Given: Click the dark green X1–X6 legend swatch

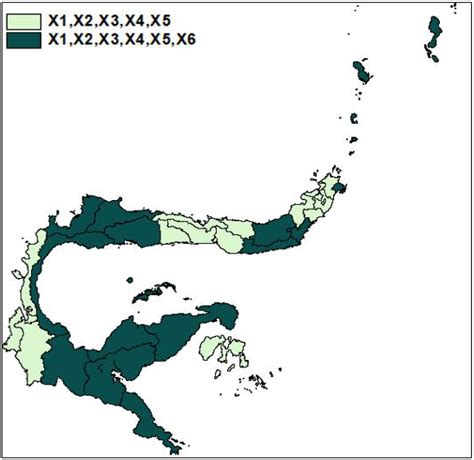Looking at the screenshot, I should click(x=24, y=40).
